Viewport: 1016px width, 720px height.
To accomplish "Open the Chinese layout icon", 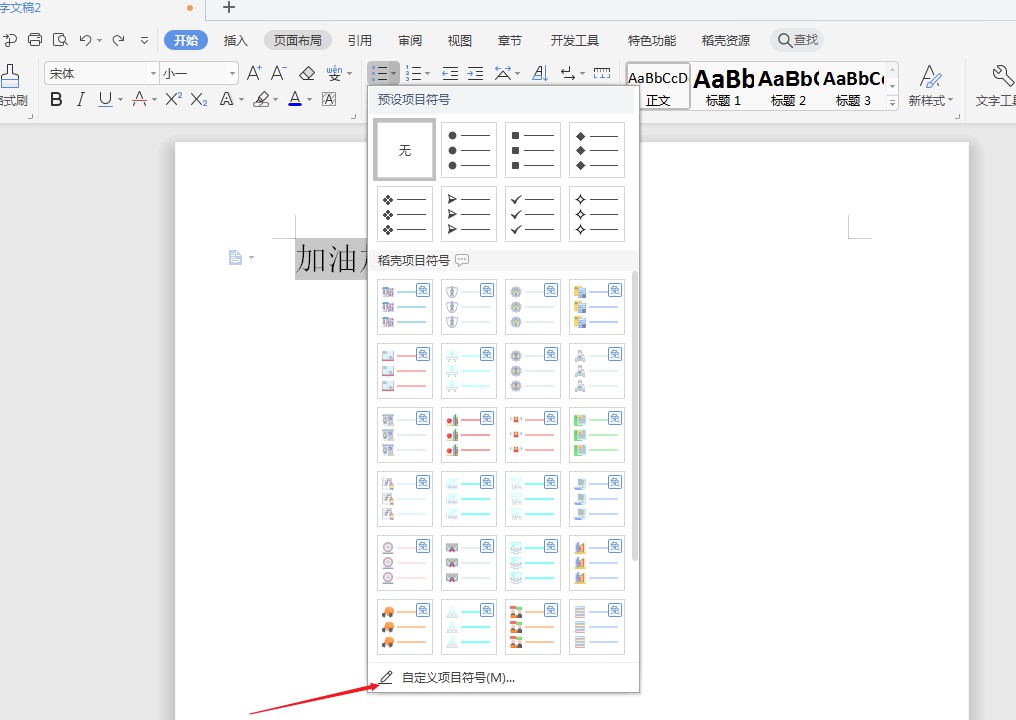I will [503, 73].
